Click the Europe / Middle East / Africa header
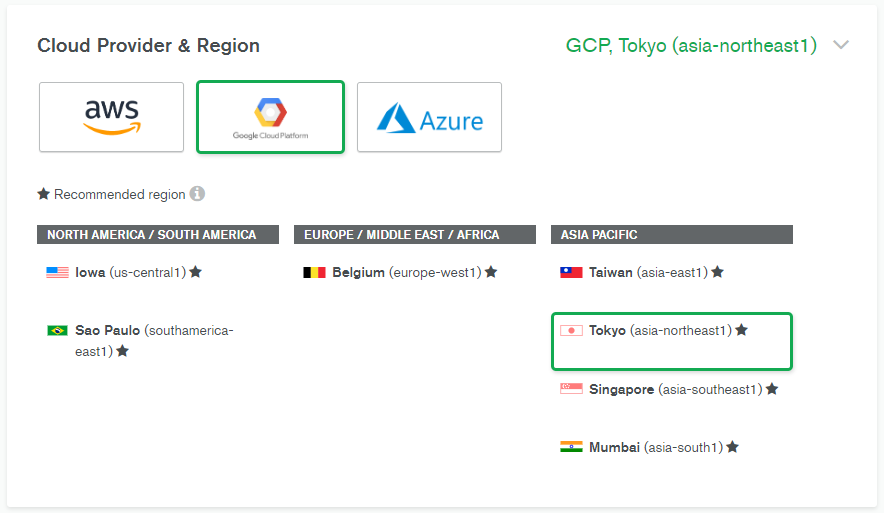This screenshot has width=884, height=513. click(415, 235)
